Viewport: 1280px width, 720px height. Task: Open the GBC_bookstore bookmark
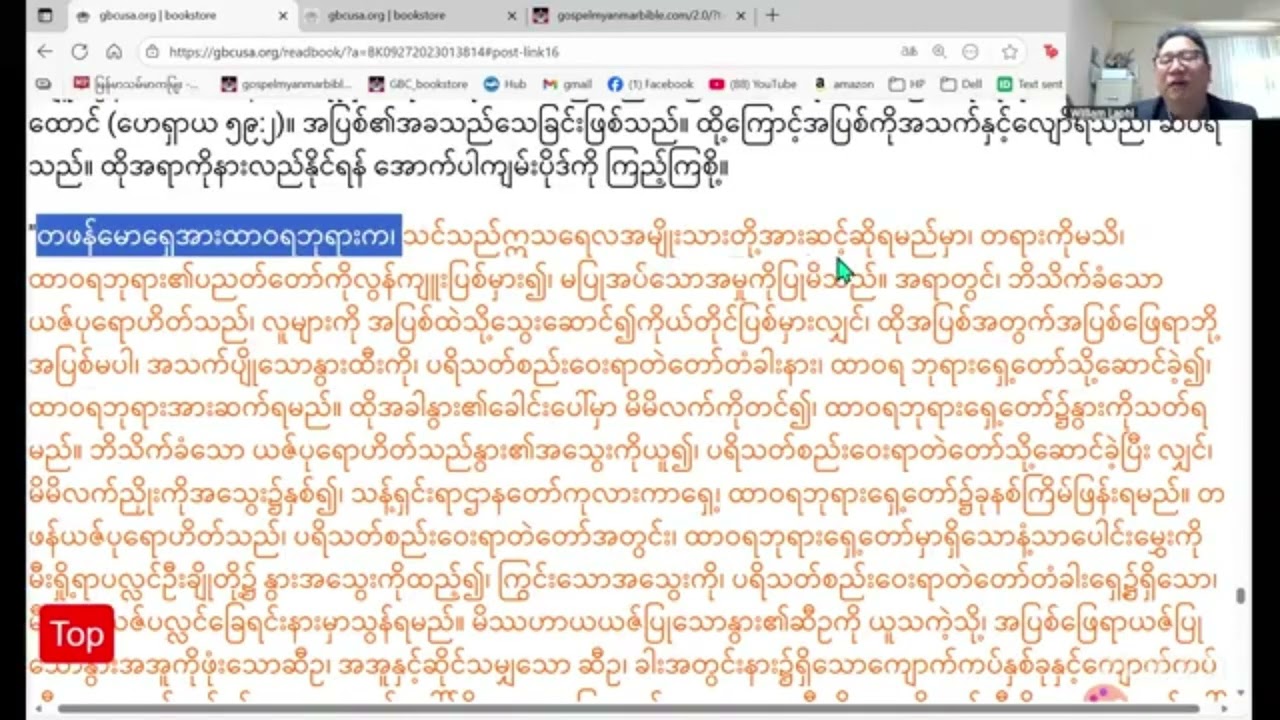[x=417, y=84]
